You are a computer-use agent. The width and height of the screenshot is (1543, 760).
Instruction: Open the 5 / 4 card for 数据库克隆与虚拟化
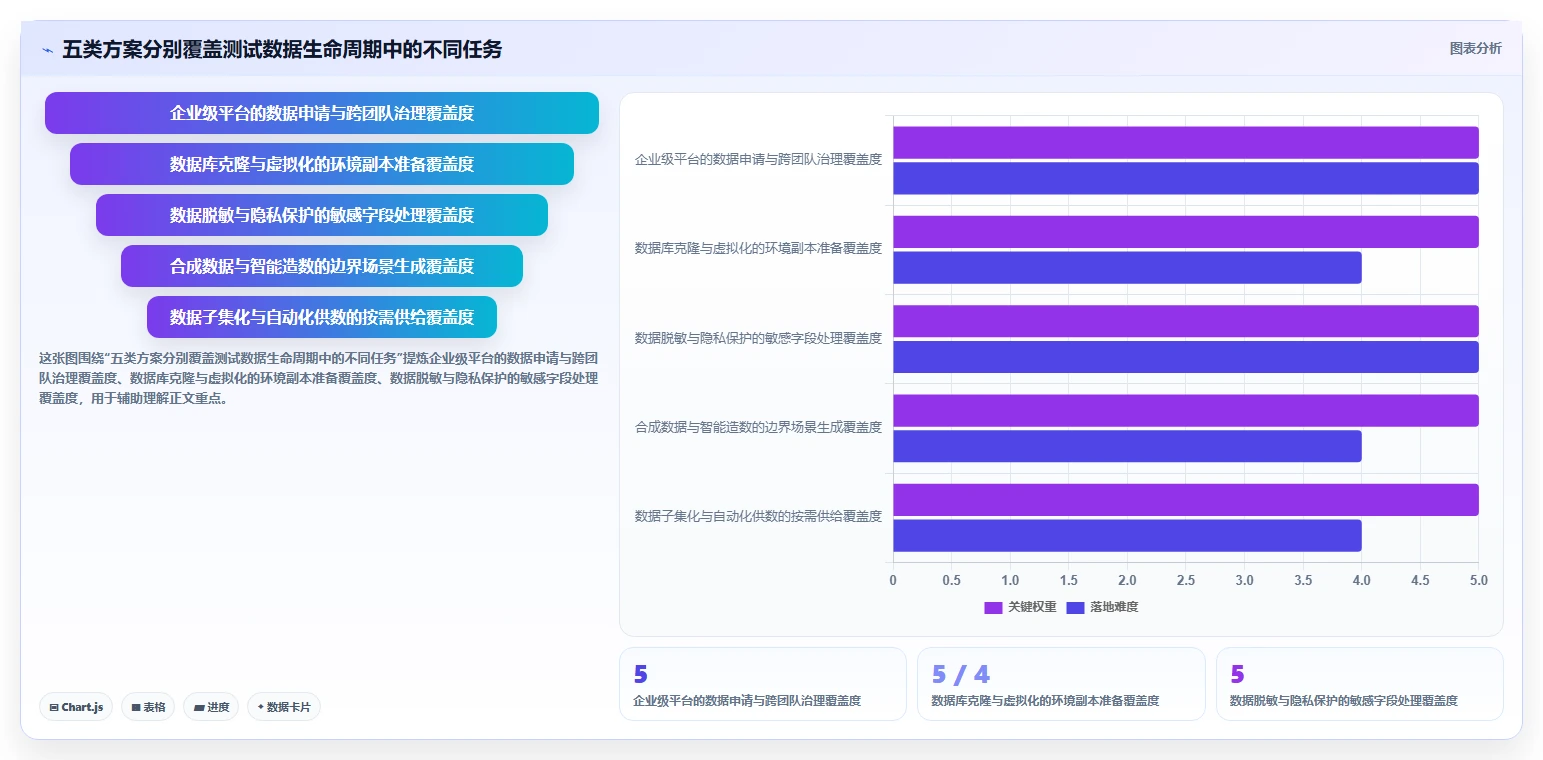(x=1061, y=684)
